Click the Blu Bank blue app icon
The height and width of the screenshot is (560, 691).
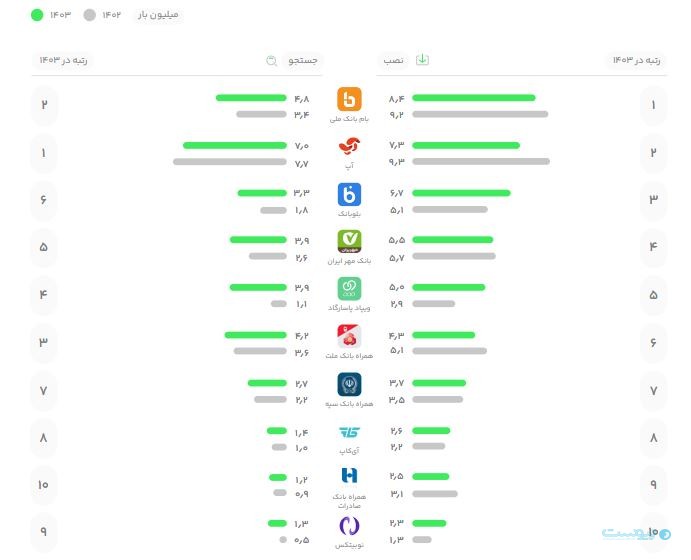click(x=349, y=194)
